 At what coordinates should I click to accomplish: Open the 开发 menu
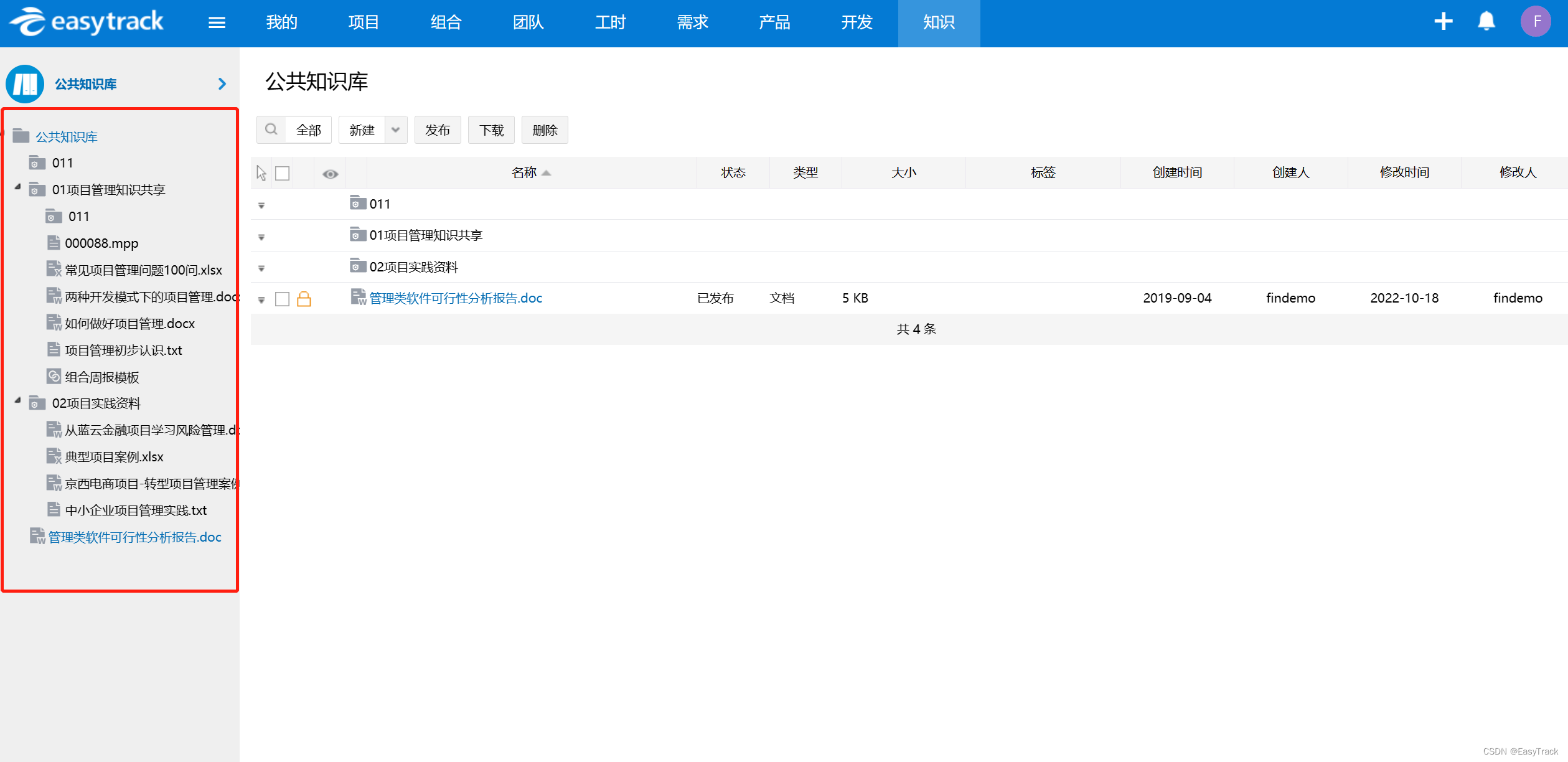point(857,22)
